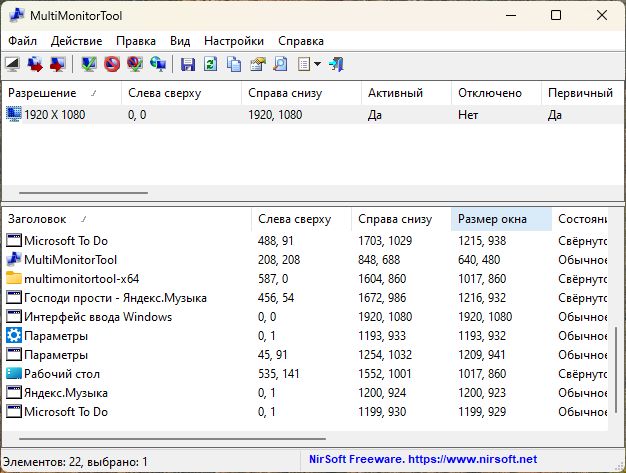Image resolution: width=626 pixels, height=473 pixels.
Task: Click status text Элементов: 22, выбрано: 1
Action: pos(75,462)
